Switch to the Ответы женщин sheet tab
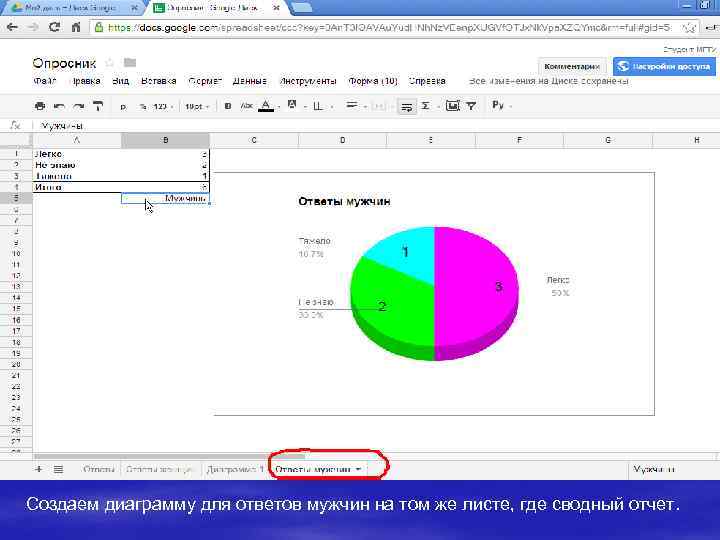720x540 pixels. [x=160, y=469]
